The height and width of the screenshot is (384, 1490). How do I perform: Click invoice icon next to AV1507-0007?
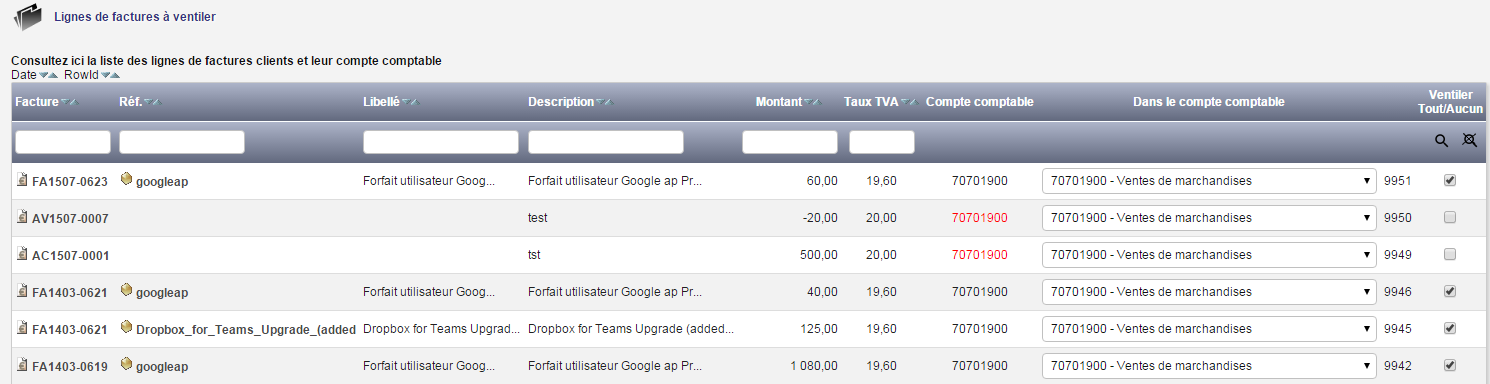pyautogui.click(x=23, y=217)
